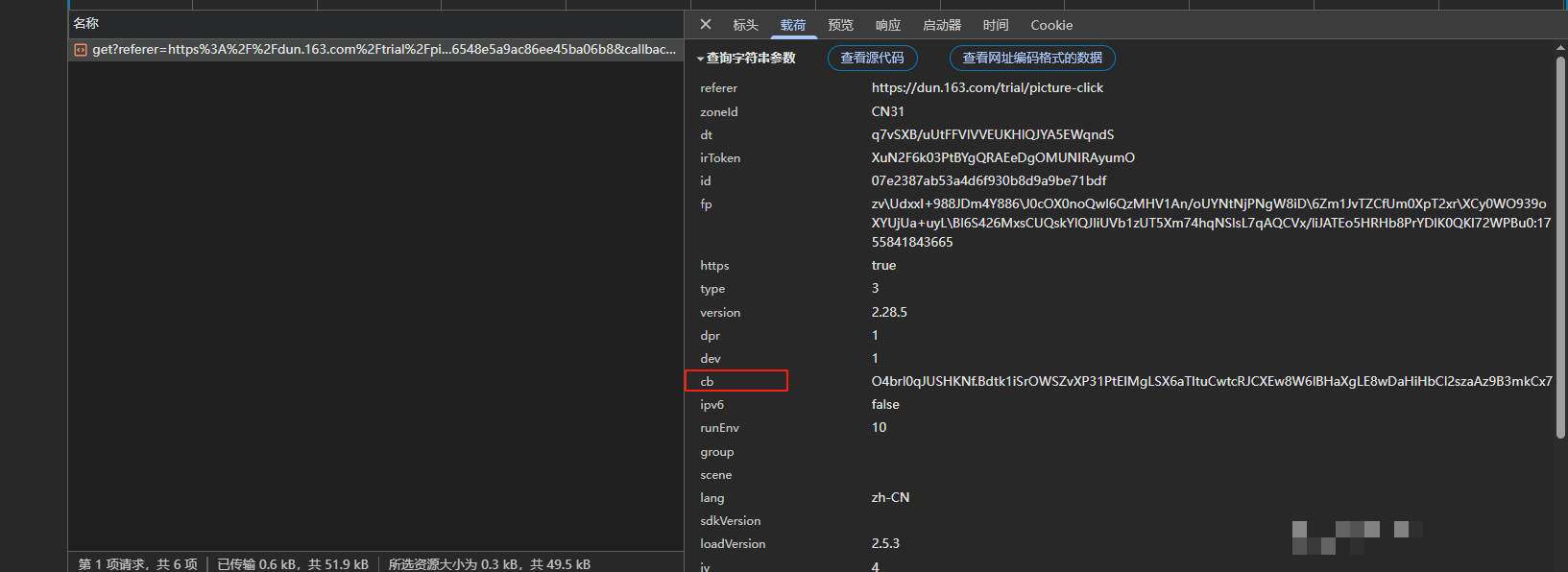Go to the 启动器 tab
The width and height of the screenshot is (1568, 572).
pyautogui.click(x=941, y=26)
